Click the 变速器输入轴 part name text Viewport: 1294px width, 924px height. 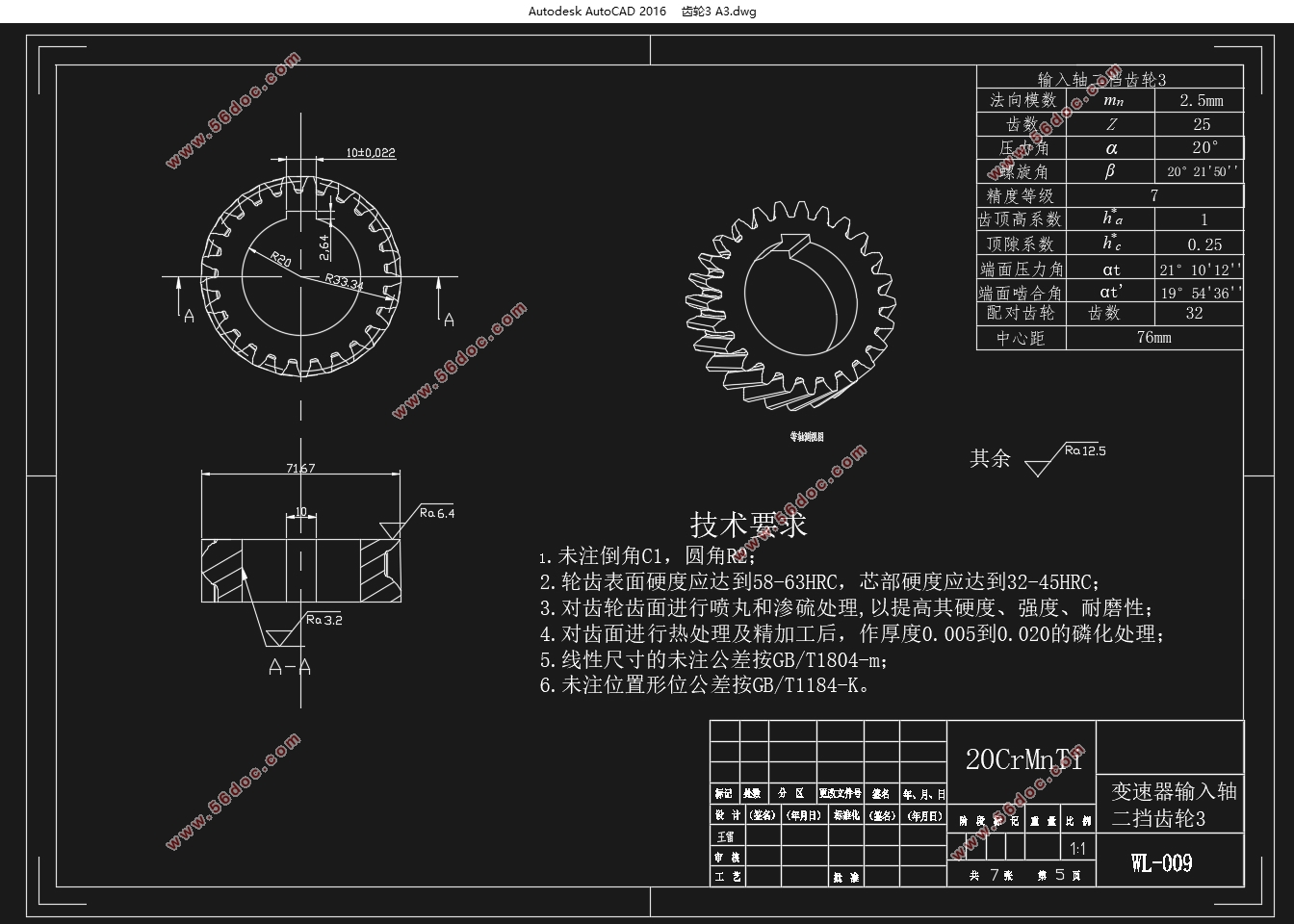(x=1174, y=791)
